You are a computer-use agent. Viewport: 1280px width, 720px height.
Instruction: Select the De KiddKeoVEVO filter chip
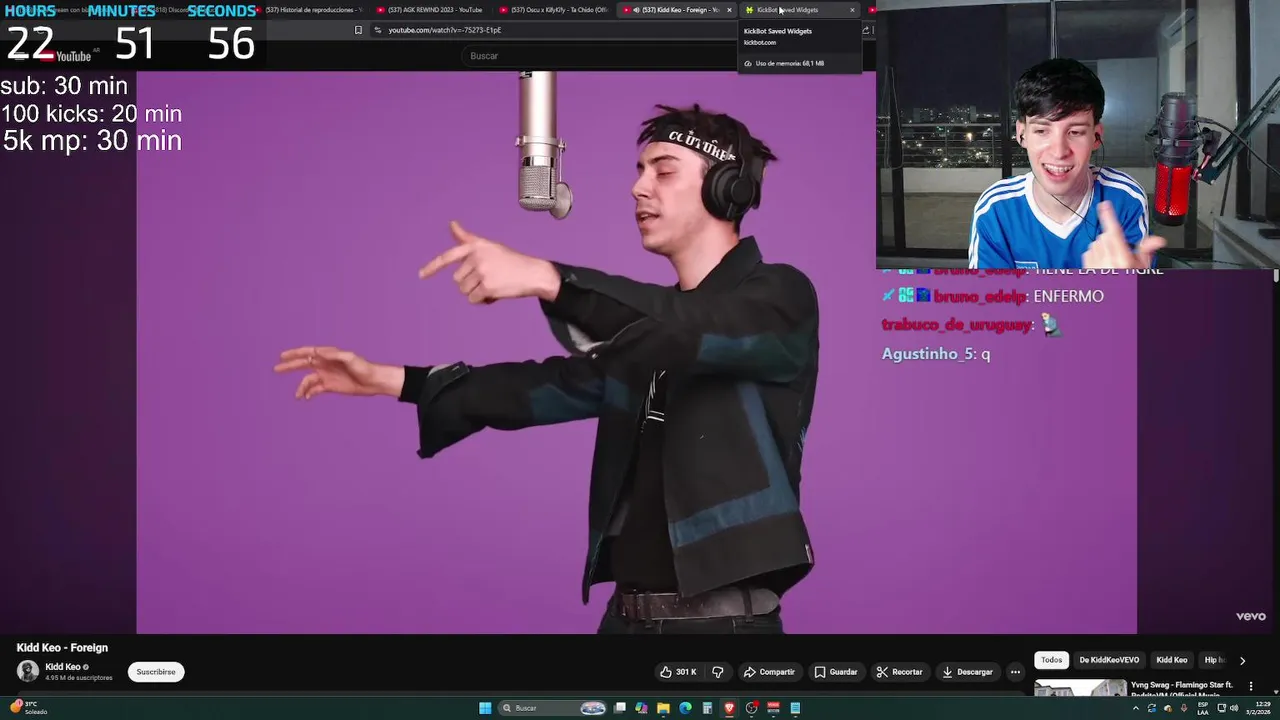[1109, 660]
